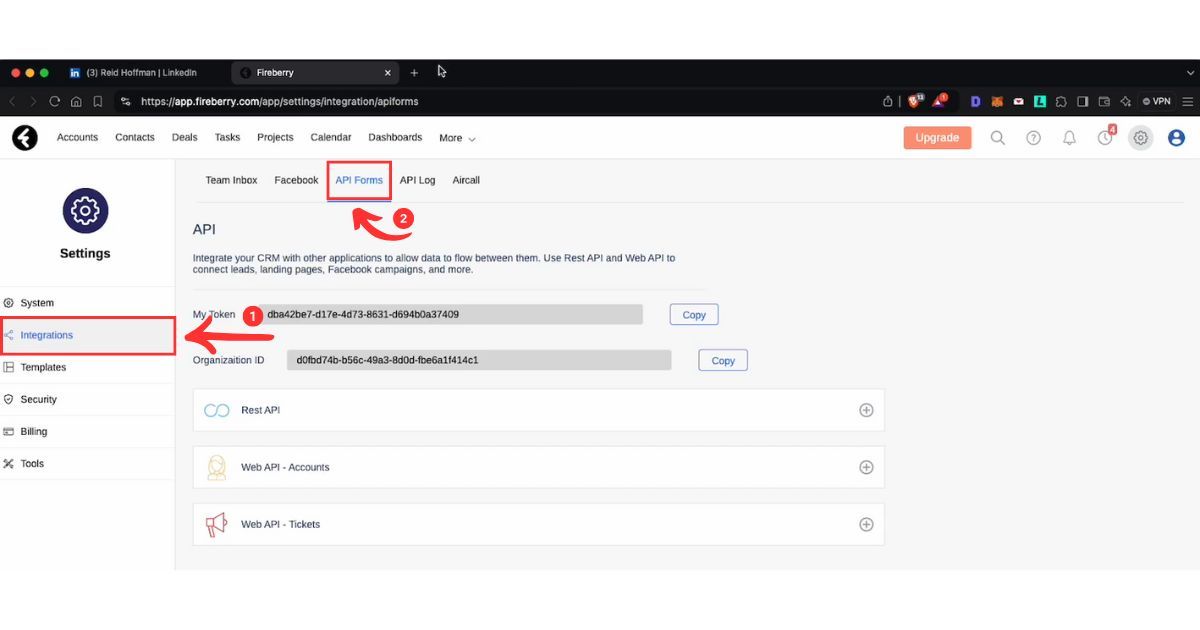Viewport: 1200px width, 630px height.
Task: Open System in settings sidebar
Action: coord(87,303)
